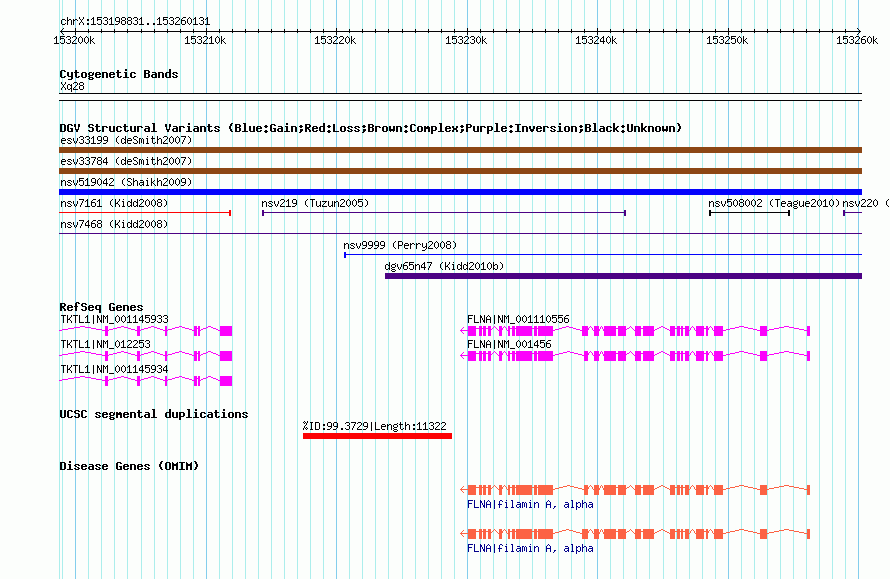
Task: Select the DGV Structural Variants track title
Action: (x=371, y=128)
